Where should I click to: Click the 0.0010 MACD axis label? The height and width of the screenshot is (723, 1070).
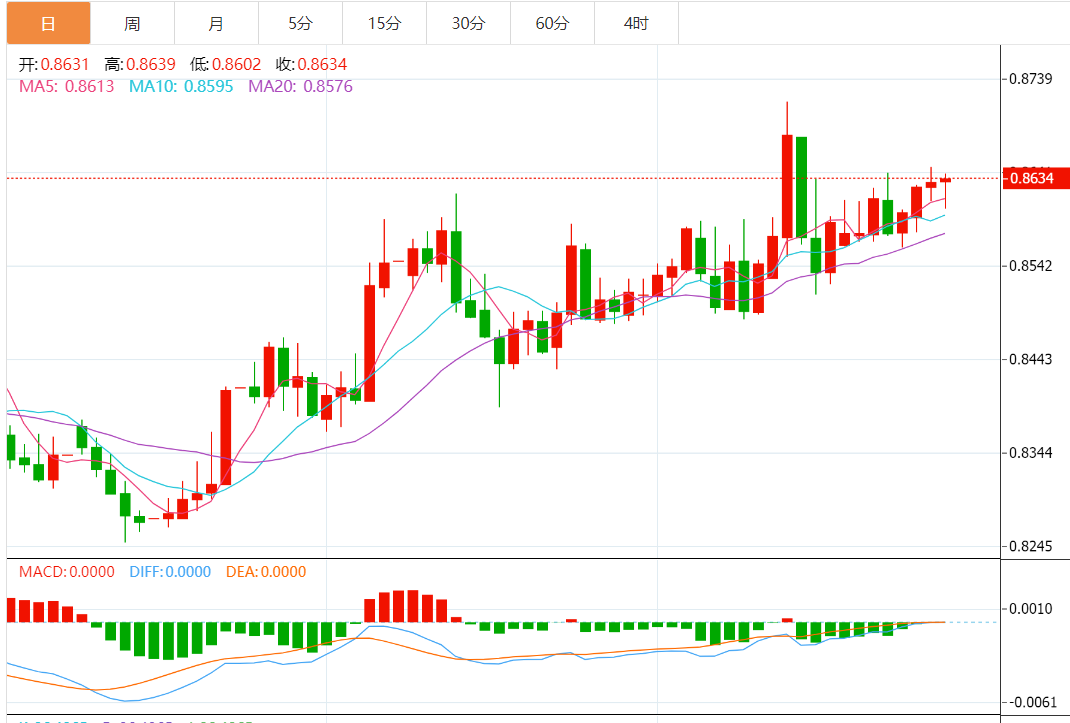(x=1030, y=609)
